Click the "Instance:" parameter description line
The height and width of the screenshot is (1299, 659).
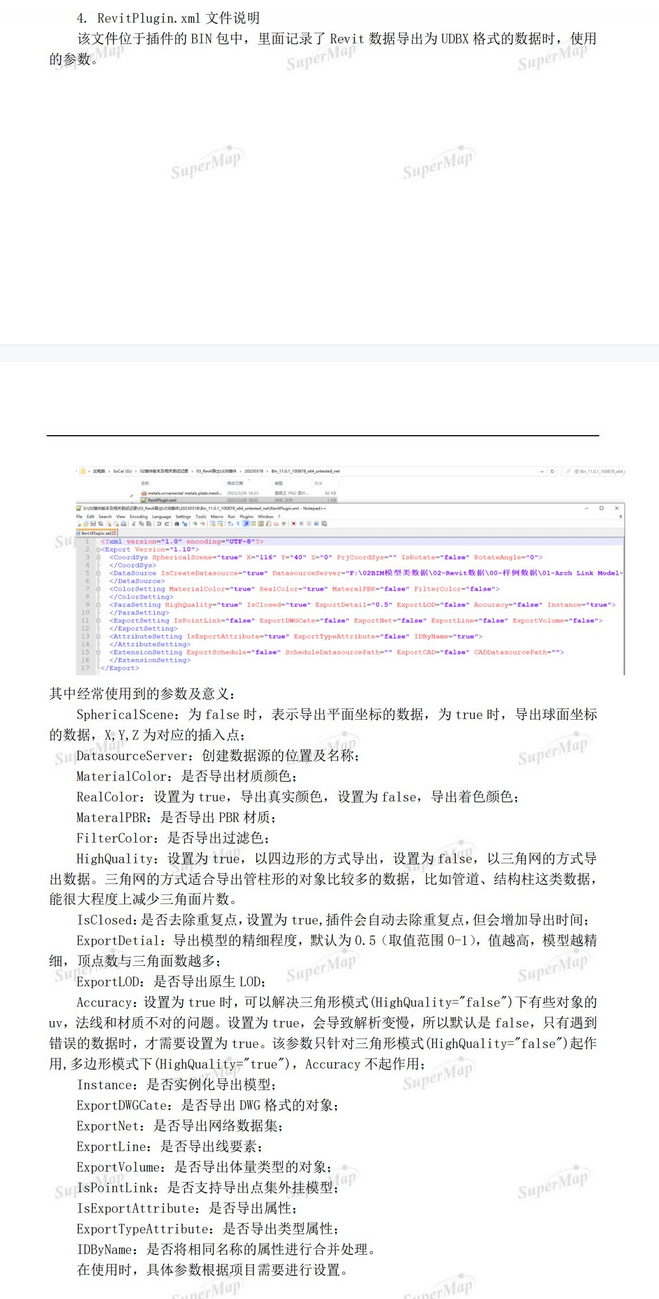(177, 1084)
